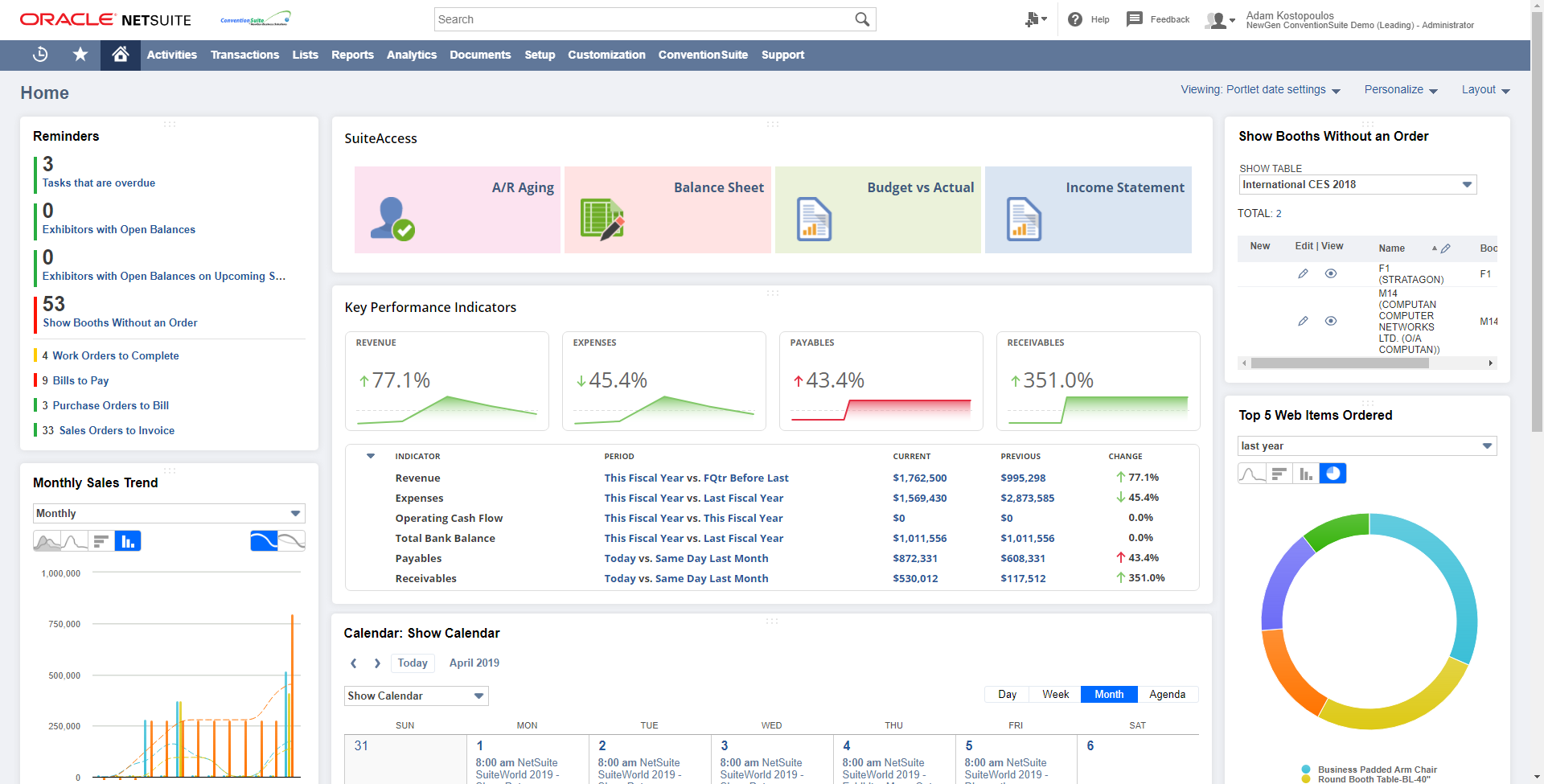
Task: Select column chart in Monthly Sales Trend
Action: point(128,541)
